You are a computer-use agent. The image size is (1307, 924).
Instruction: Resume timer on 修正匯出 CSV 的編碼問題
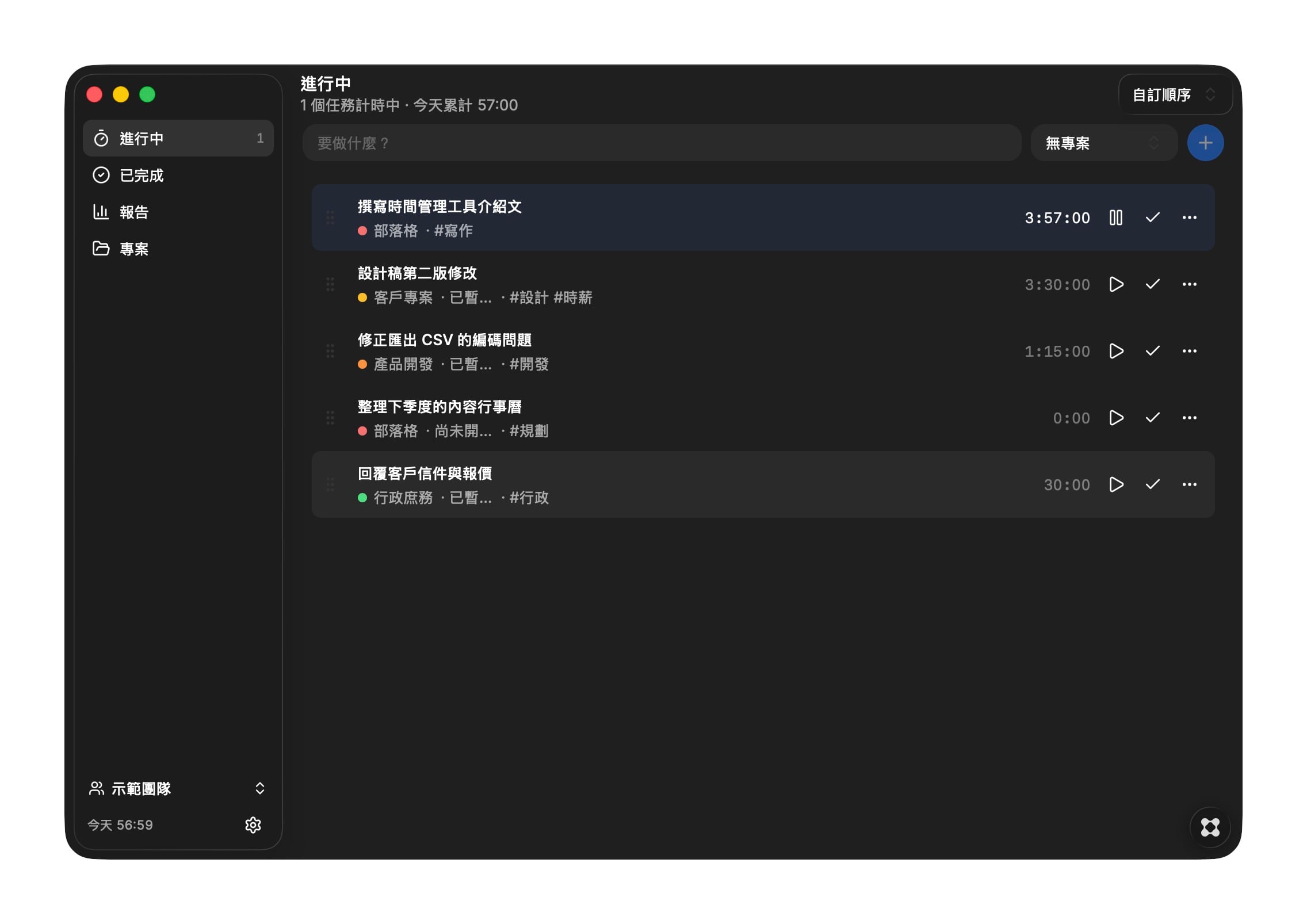1115,351
